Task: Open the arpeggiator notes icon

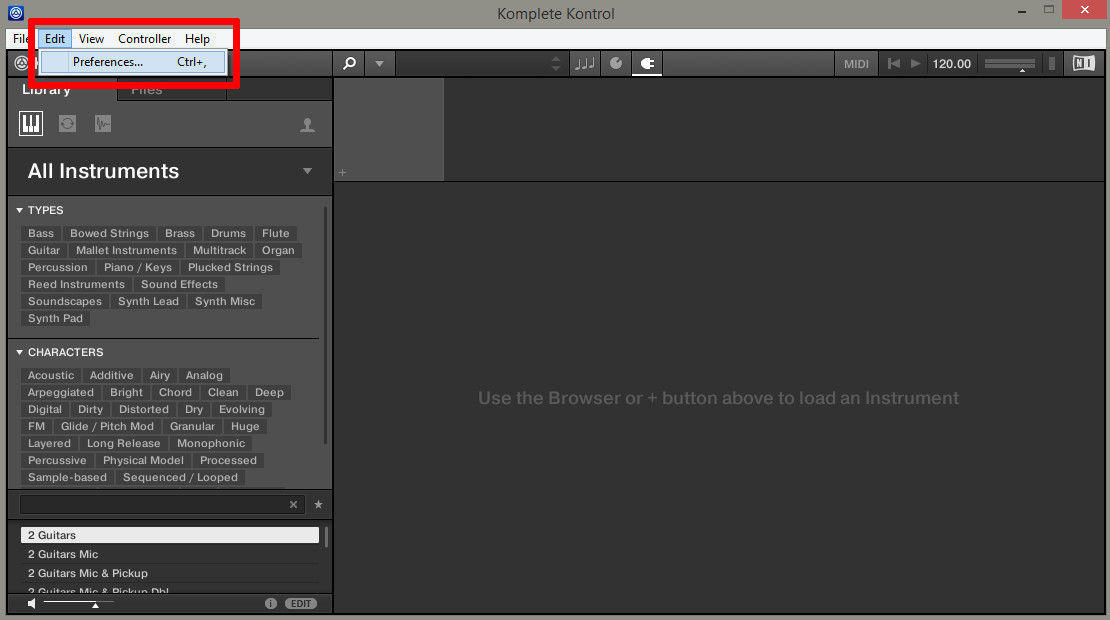Action: [x=585, y=64]
